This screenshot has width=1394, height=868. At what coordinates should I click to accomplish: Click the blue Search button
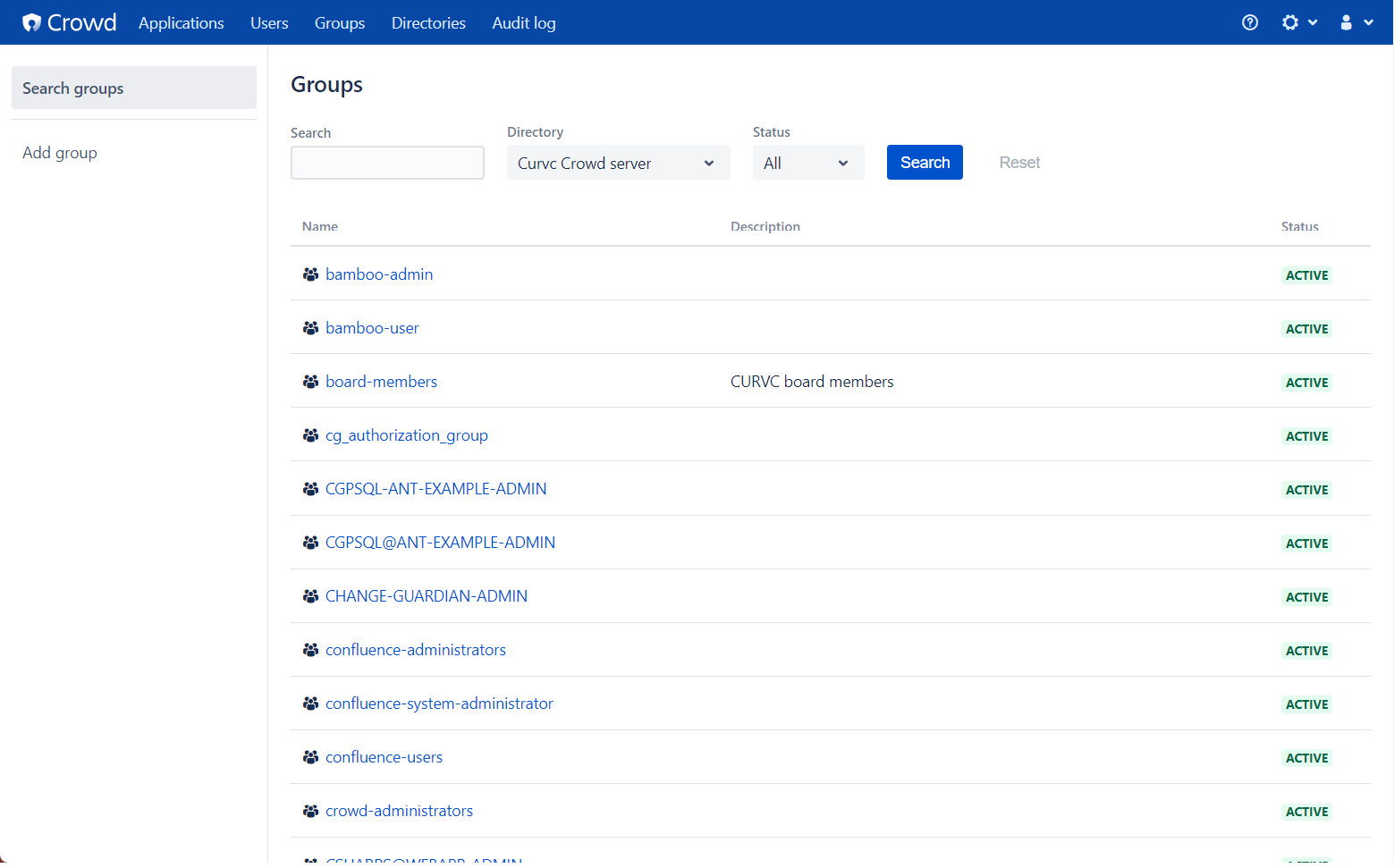(925, 163)
